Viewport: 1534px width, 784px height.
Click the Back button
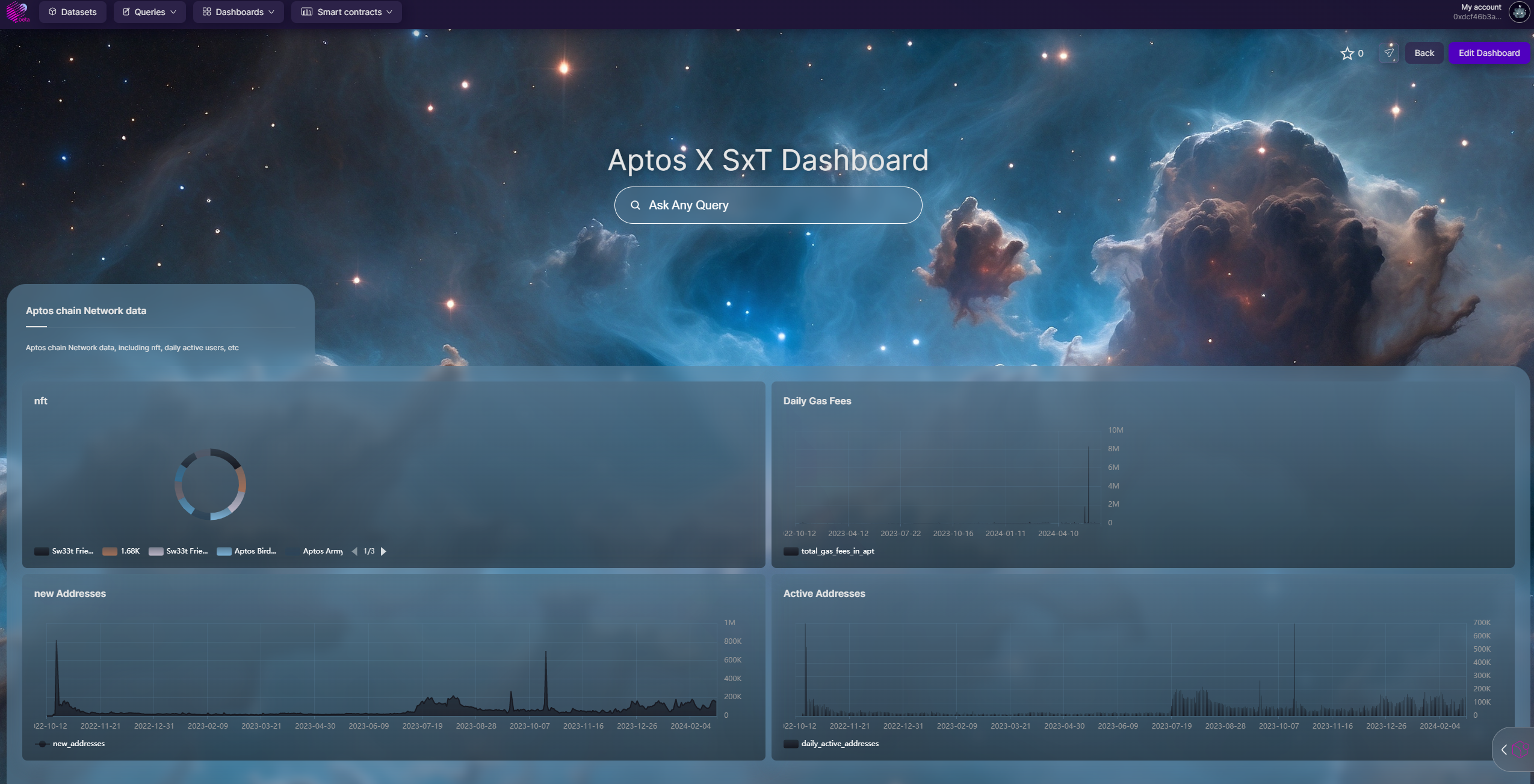(1424, 53)
